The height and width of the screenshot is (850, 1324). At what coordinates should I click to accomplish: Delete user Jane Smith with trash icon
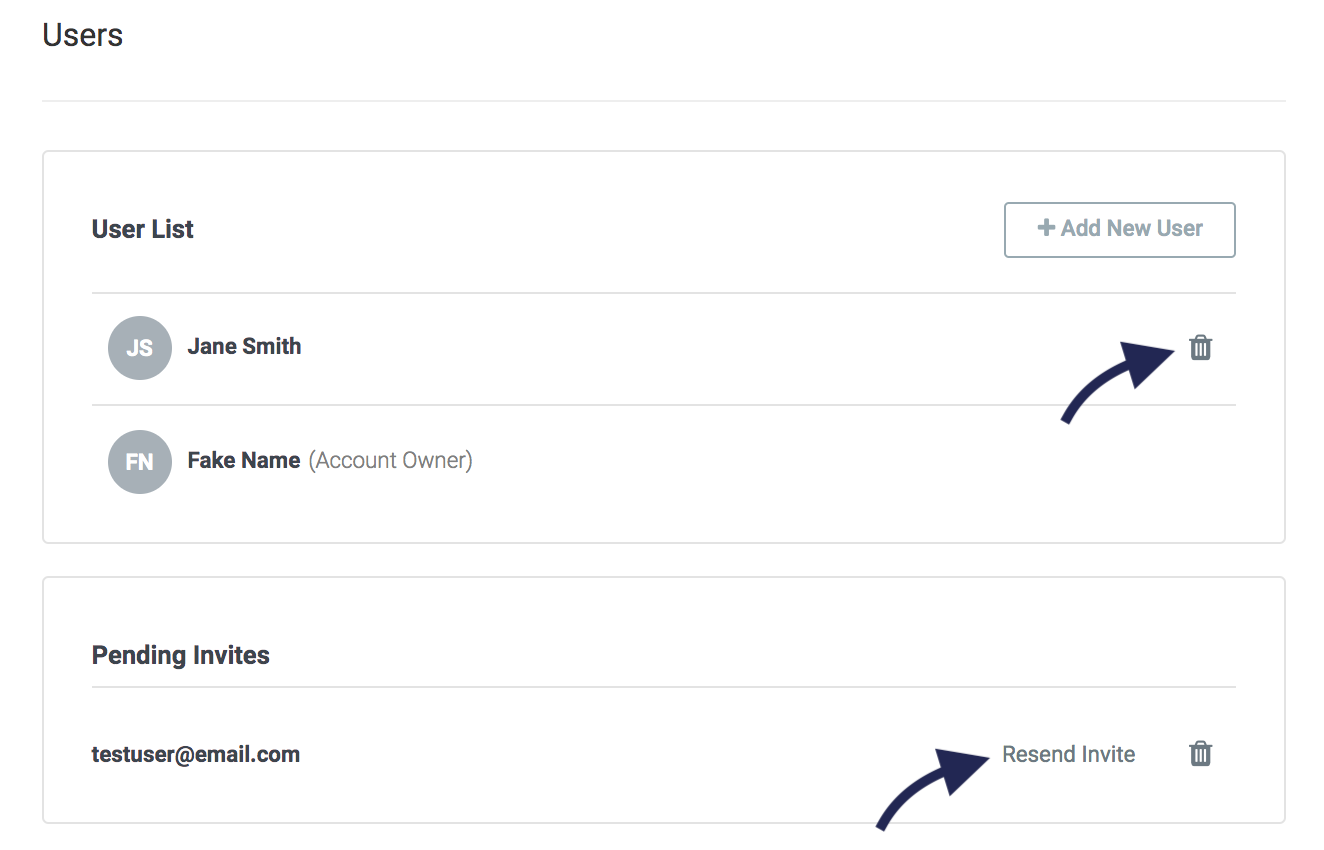click(1200, 348)
